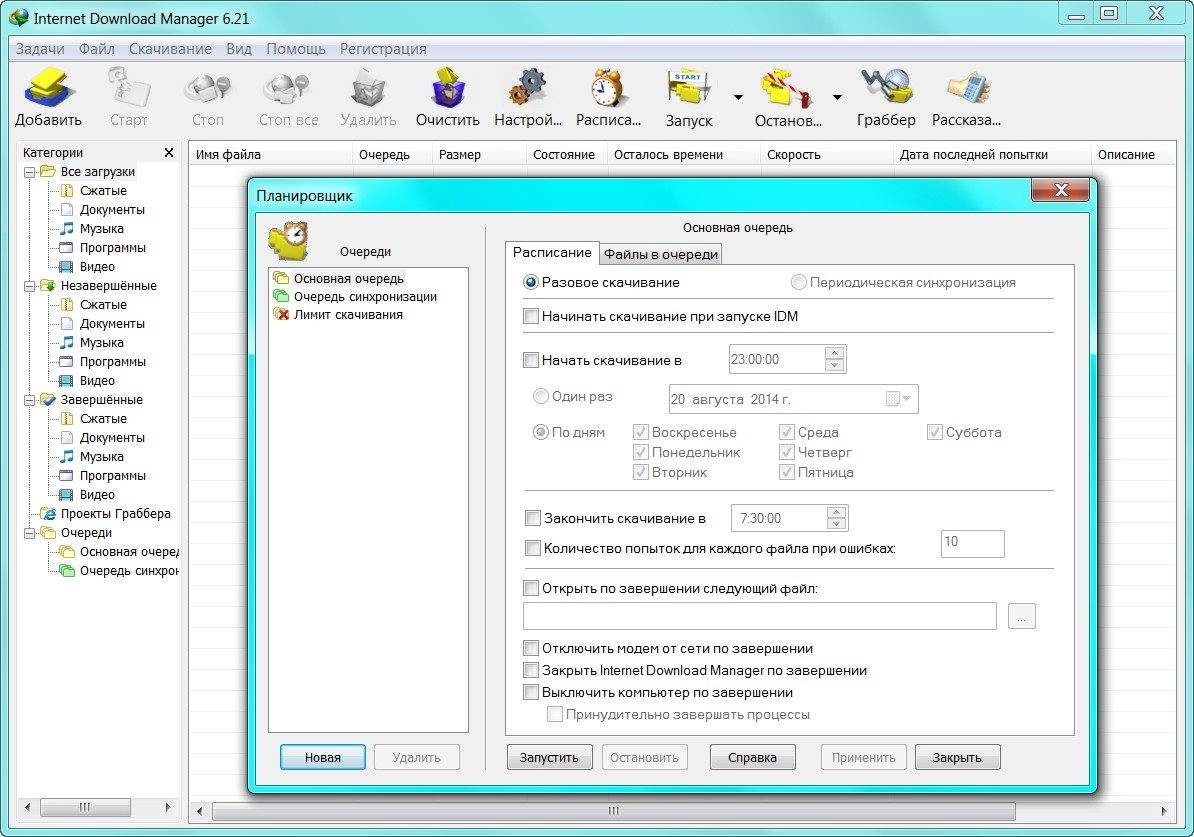Open Расписание clock toolbar icon

click(x=608, y=97)
